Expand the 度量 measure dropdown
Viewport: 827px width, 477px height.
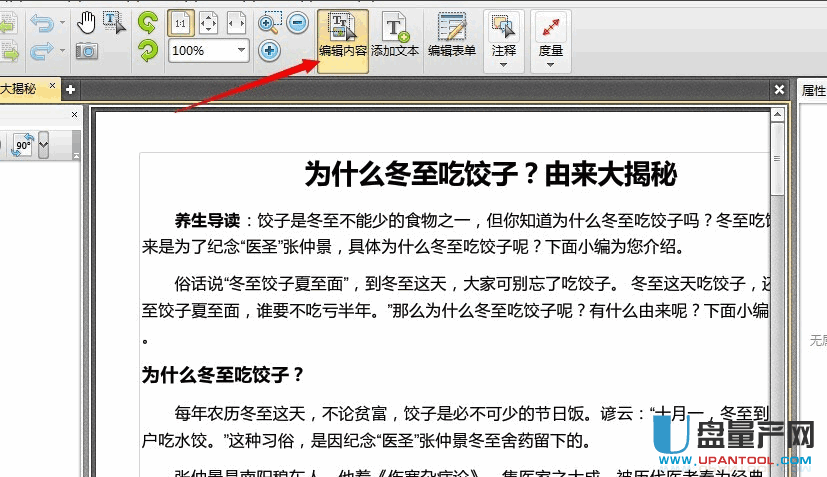click(x=550, y=65)
